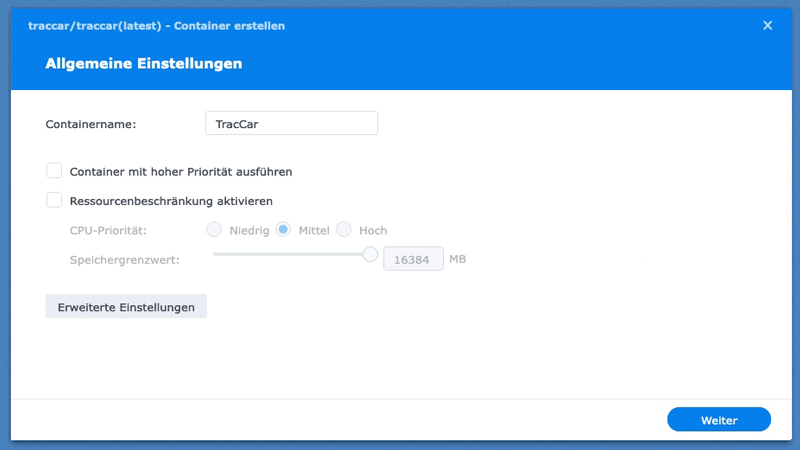800x450 pixels.
Task: Click the 'CPU-Priorität:' label
Action: 109,231
